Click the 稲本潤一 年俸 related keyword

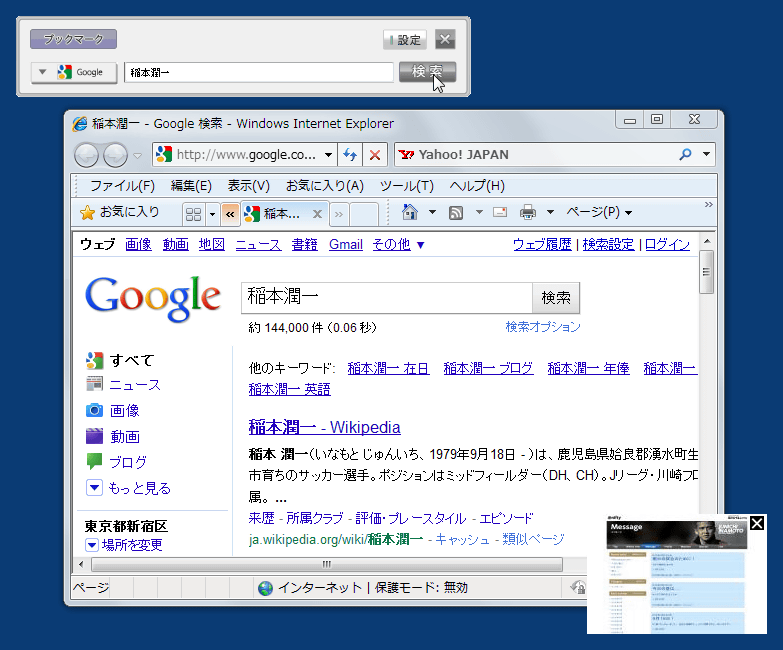point(588,368)
